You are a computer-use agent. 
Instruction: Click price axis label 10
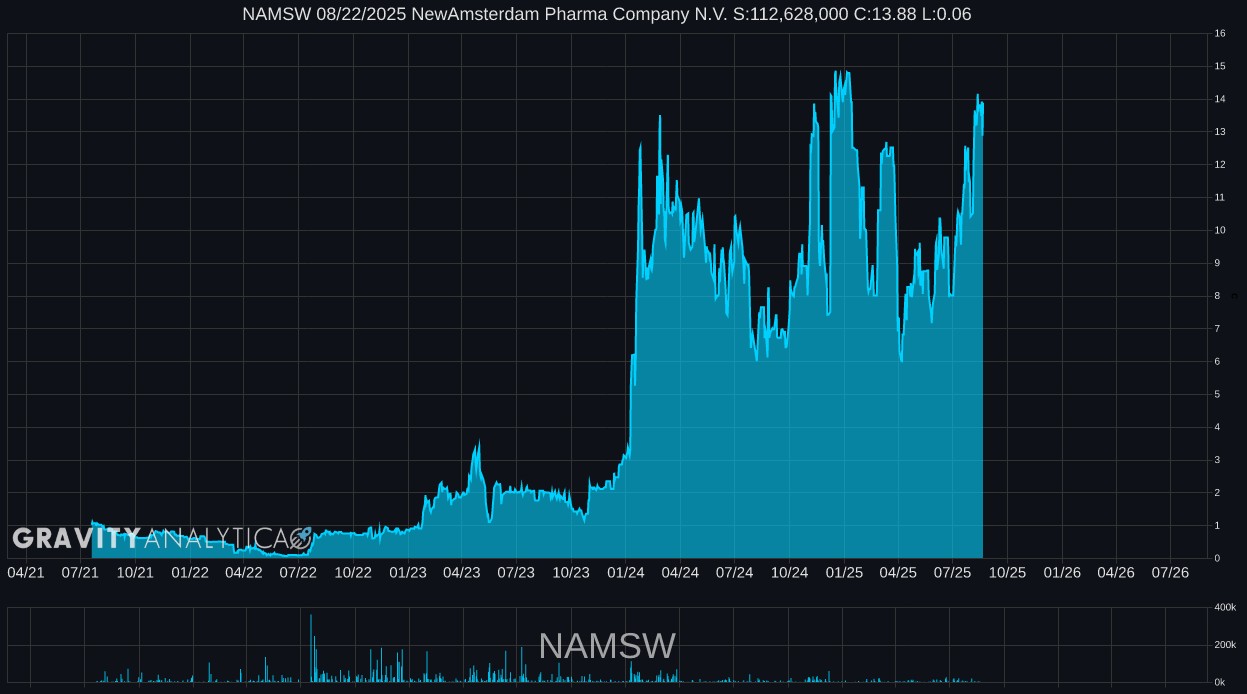click(1220, 230)
